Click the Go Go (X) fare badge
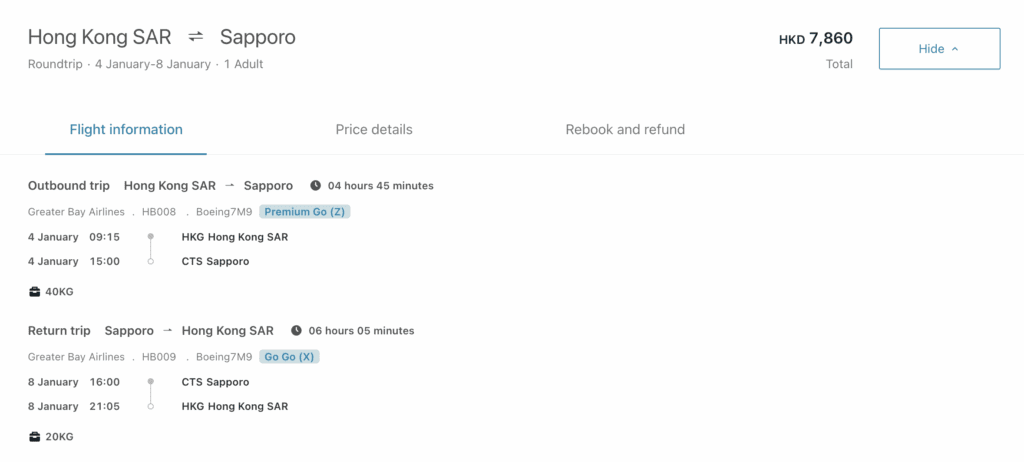The height and width of the screenshot is (462, 1024). [x=290, y=357]
